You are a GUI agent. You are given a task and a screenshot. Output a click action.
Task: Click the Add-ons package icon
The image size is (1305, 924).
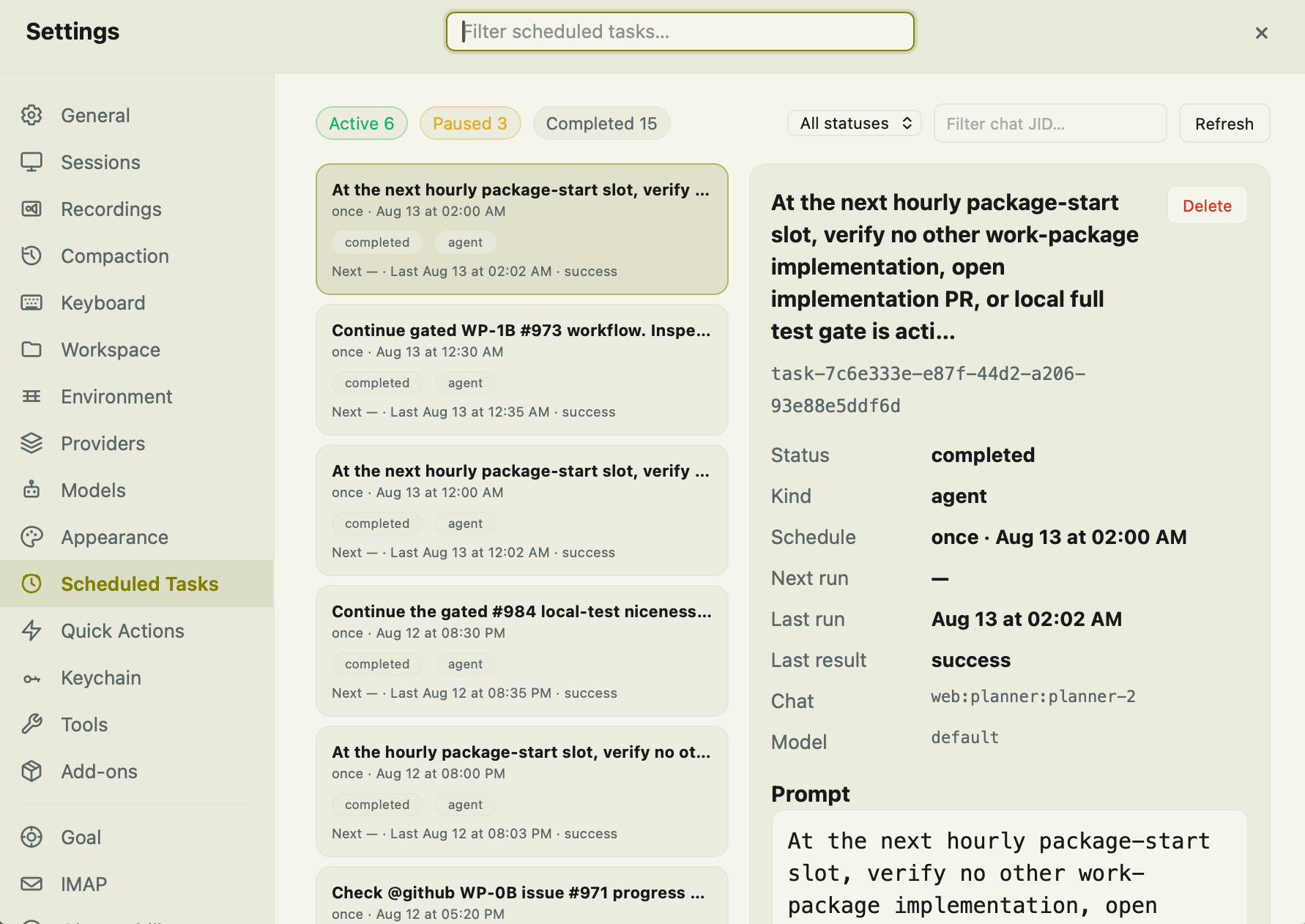pos(31,771)
